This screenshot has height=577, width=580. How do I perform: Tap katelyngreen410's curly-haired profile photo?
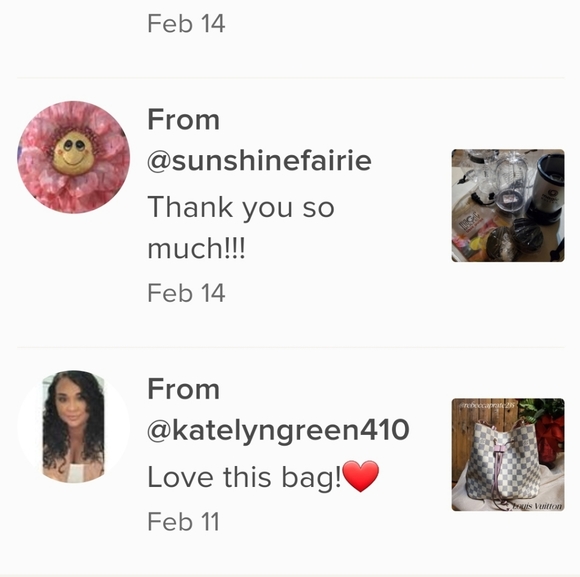click(x=74, y=426)
